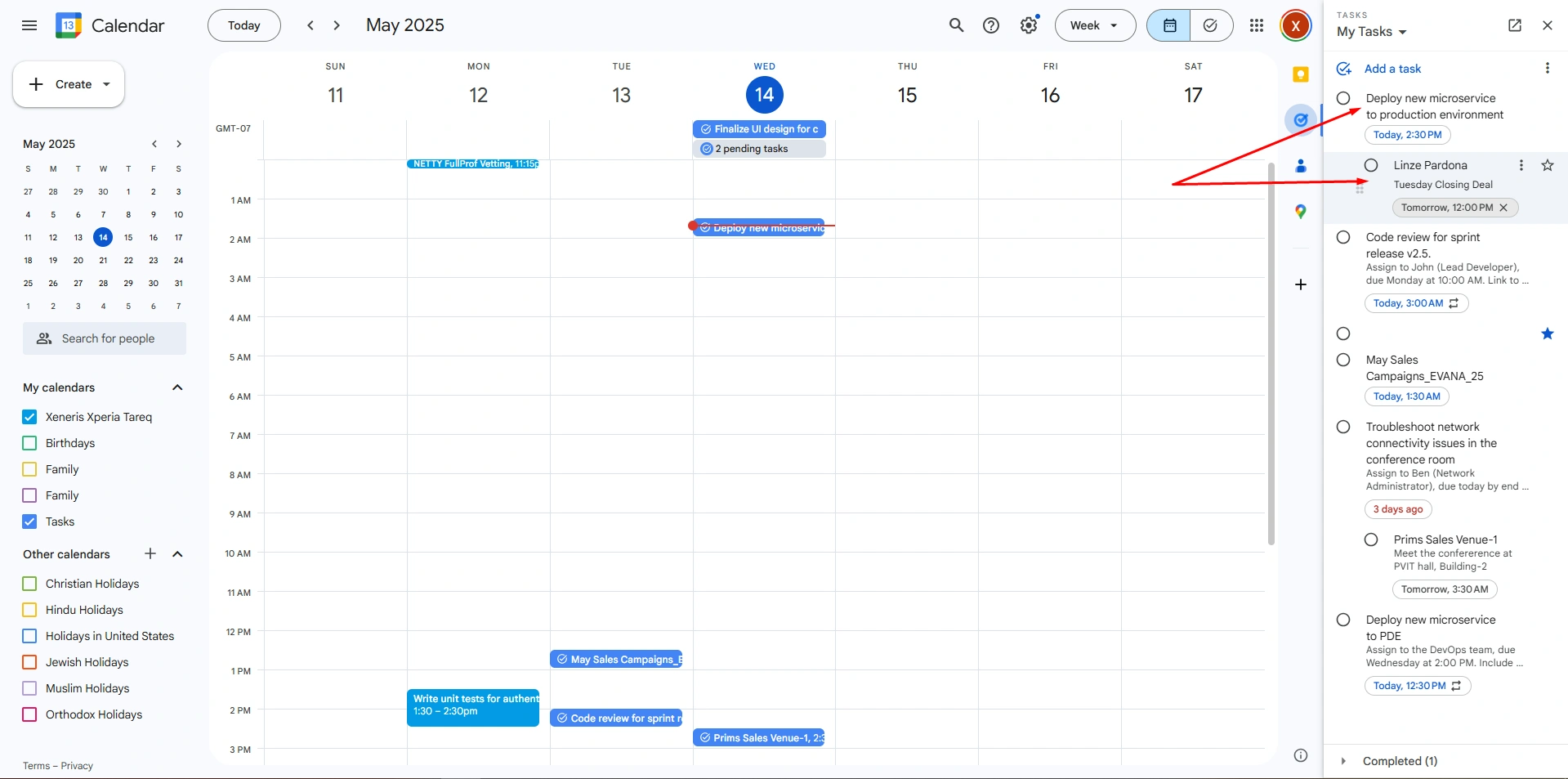The height and width of the screenshot is (779, 1568).
Task: Open Contacts icon in side panel
Action: point(1301,166)
